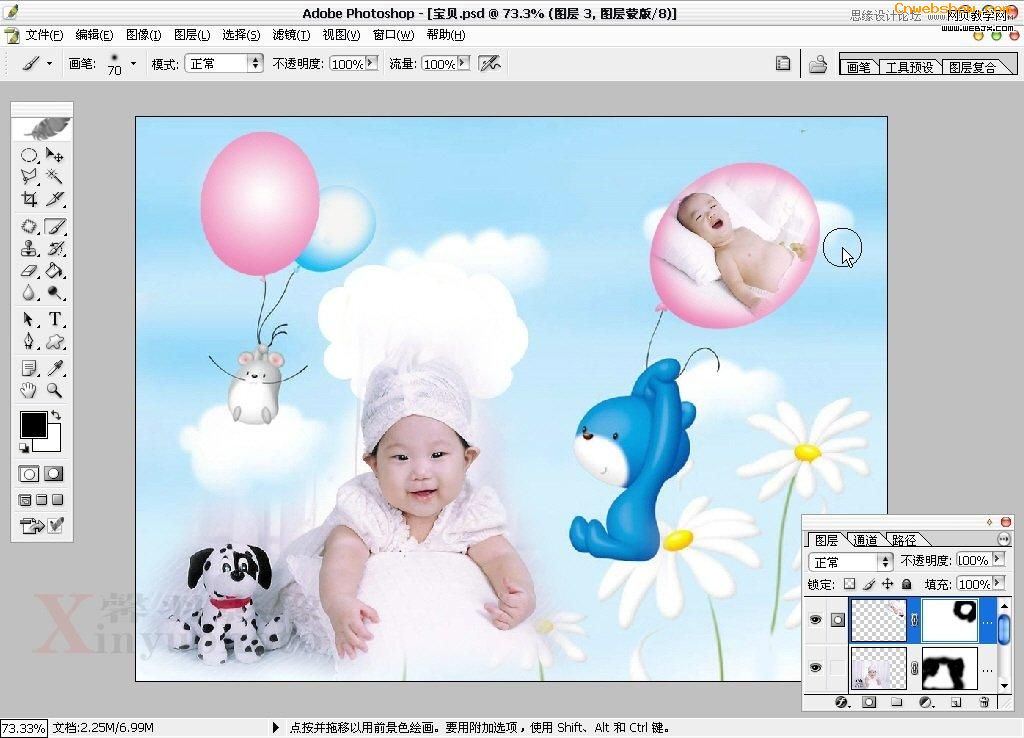Reset default foreground and background colors
Viewport: 1024px width, 738px height.
(24, 447)
